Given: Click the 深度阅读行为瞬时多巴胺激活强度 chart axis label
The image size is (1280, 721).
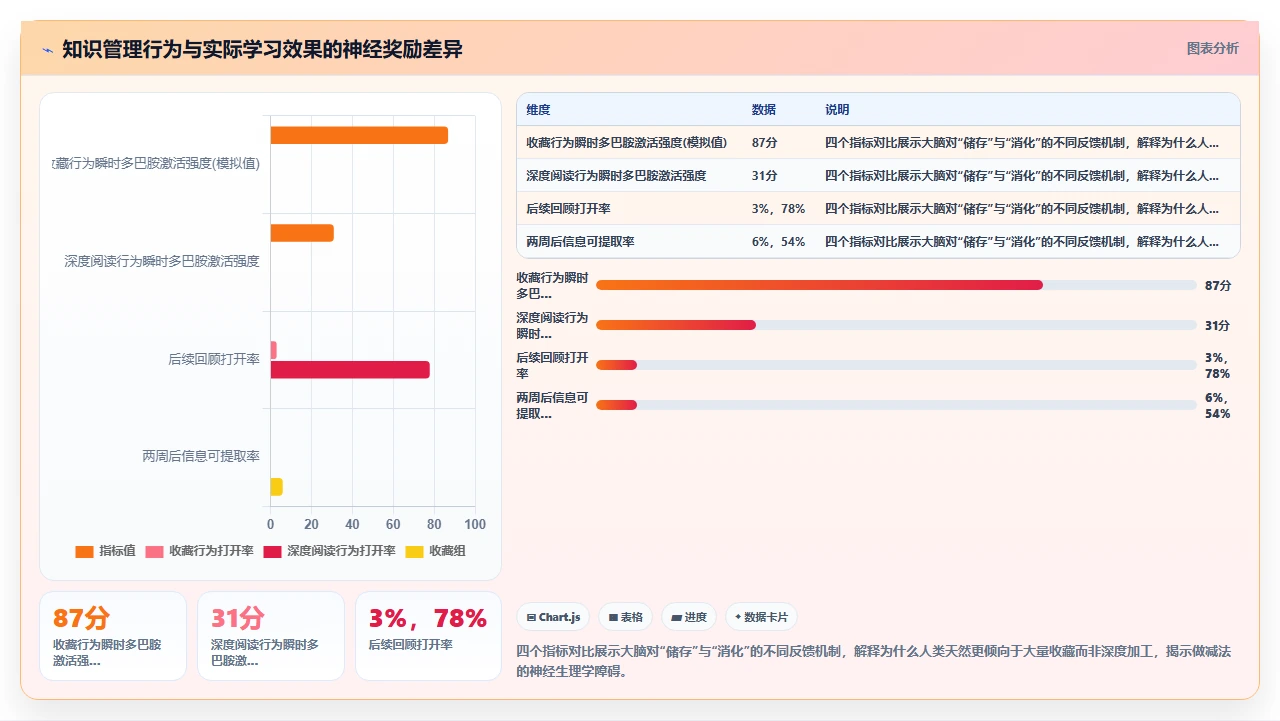Looking at the screenshot, I should pyautogui.click(x=162, y=261).
